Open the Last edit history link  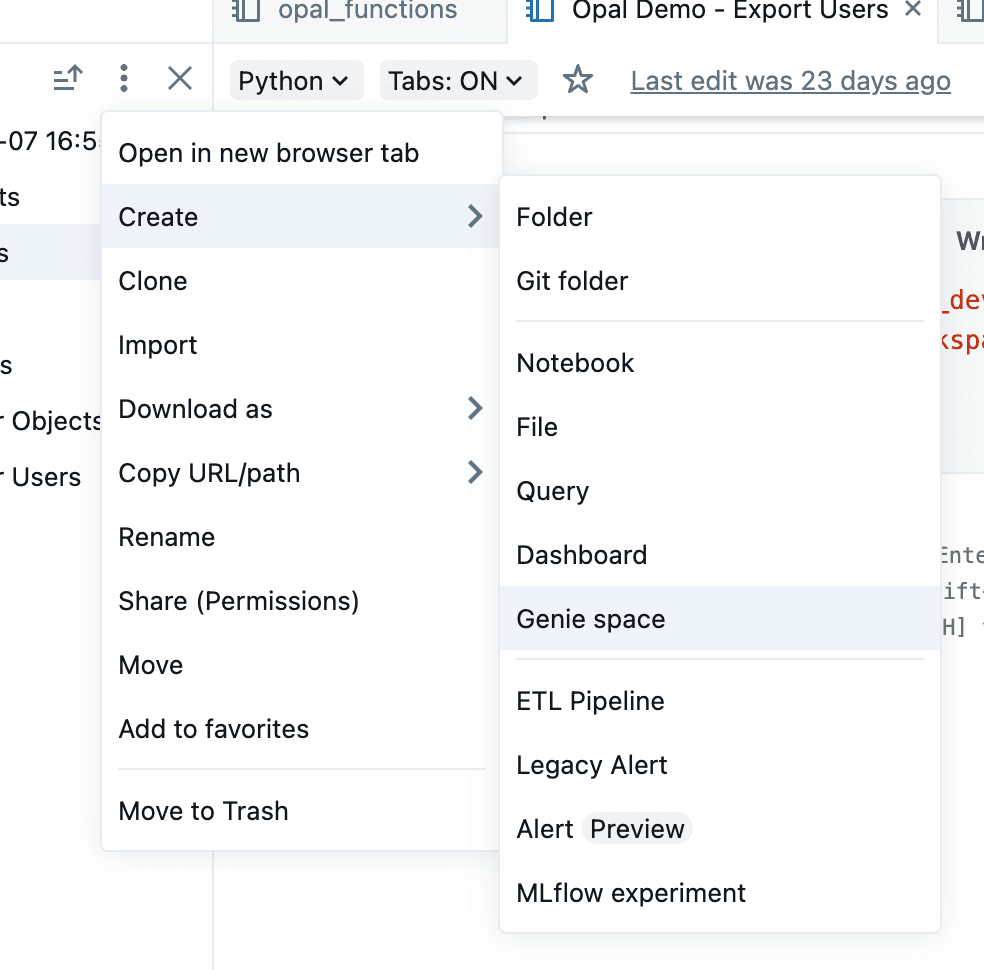click(790, 81)
